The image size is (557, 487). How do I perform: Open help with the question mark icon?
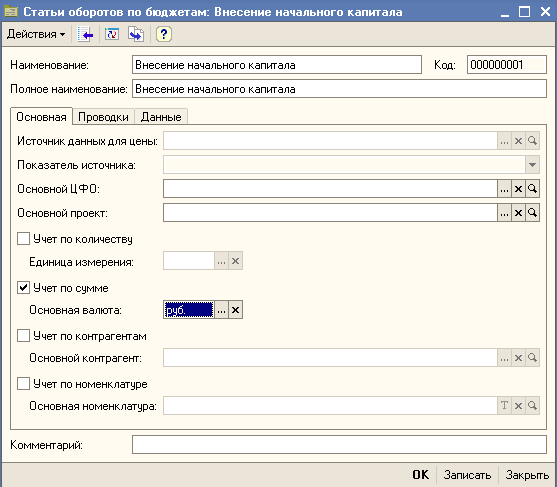163,34
